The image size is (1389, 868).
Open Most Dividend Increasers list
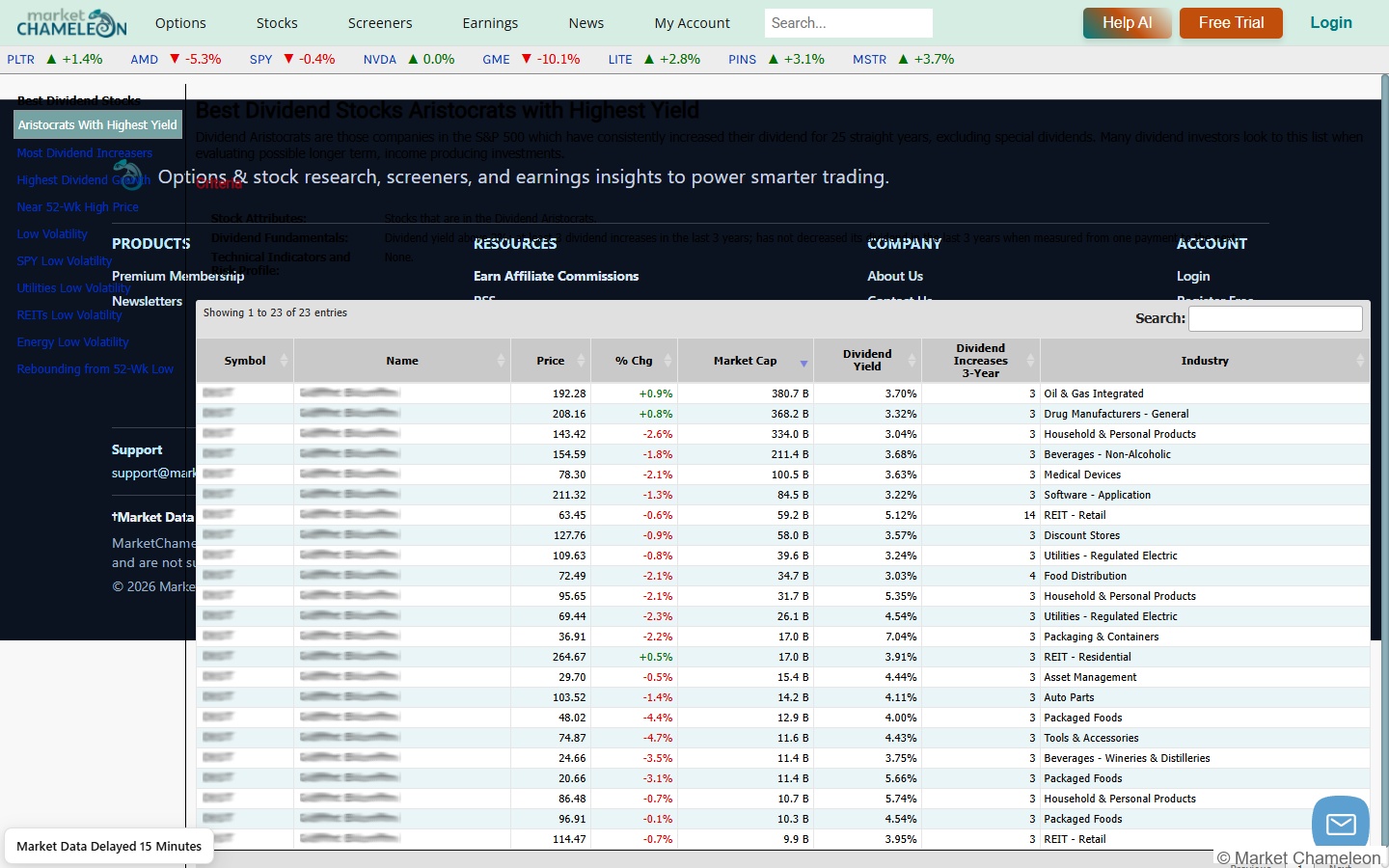[x=85, y=153]
